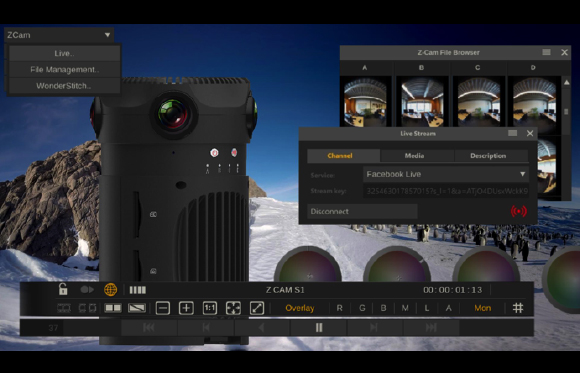Step back to previous frame
The width and height of the screenshot is (580, 373).
pyautogui.click(x=206, y=327)
